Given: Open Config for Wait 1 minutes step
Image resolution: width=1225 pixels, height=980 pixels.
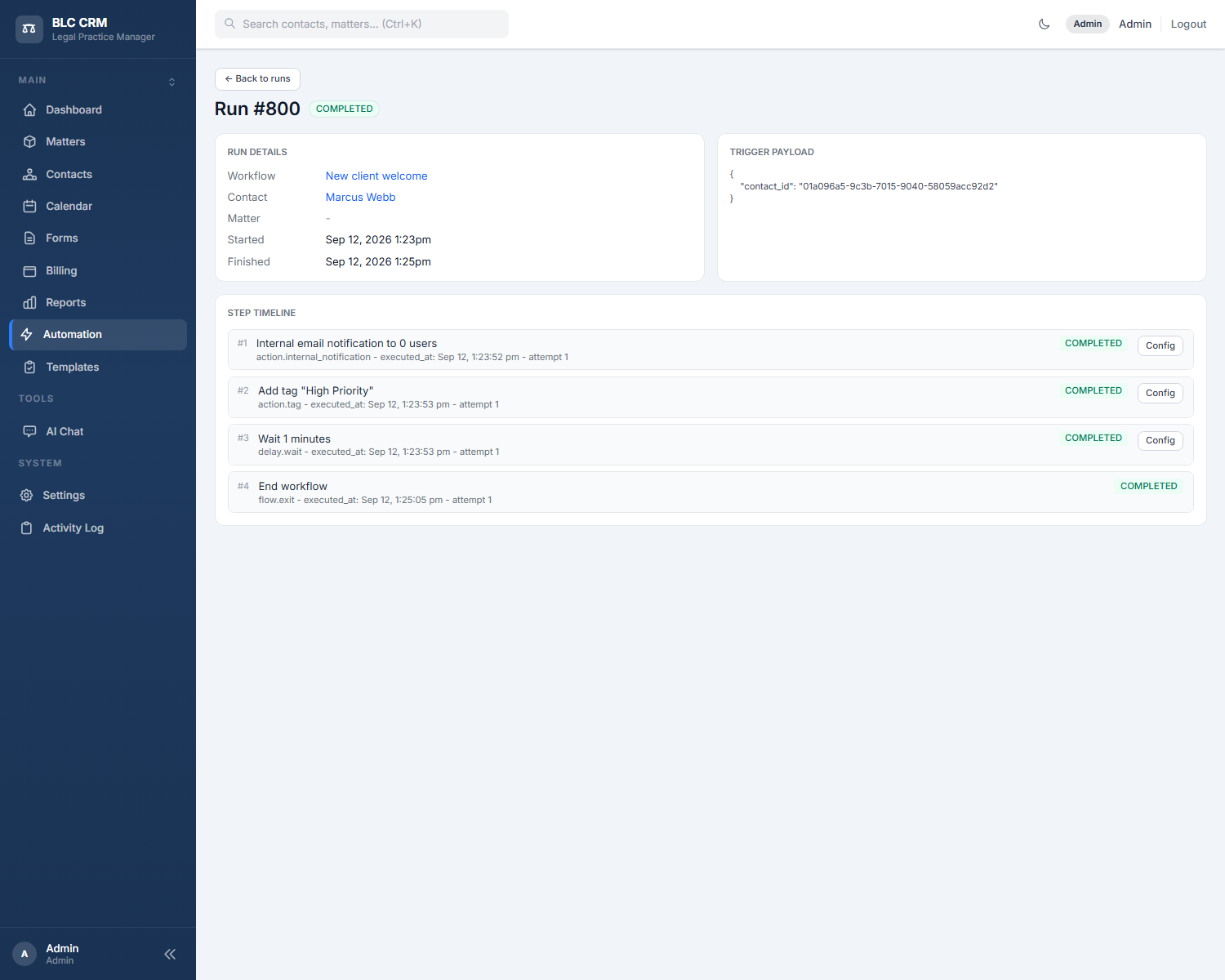Looking at the screenshot, I should click(x=1160, y=440).
